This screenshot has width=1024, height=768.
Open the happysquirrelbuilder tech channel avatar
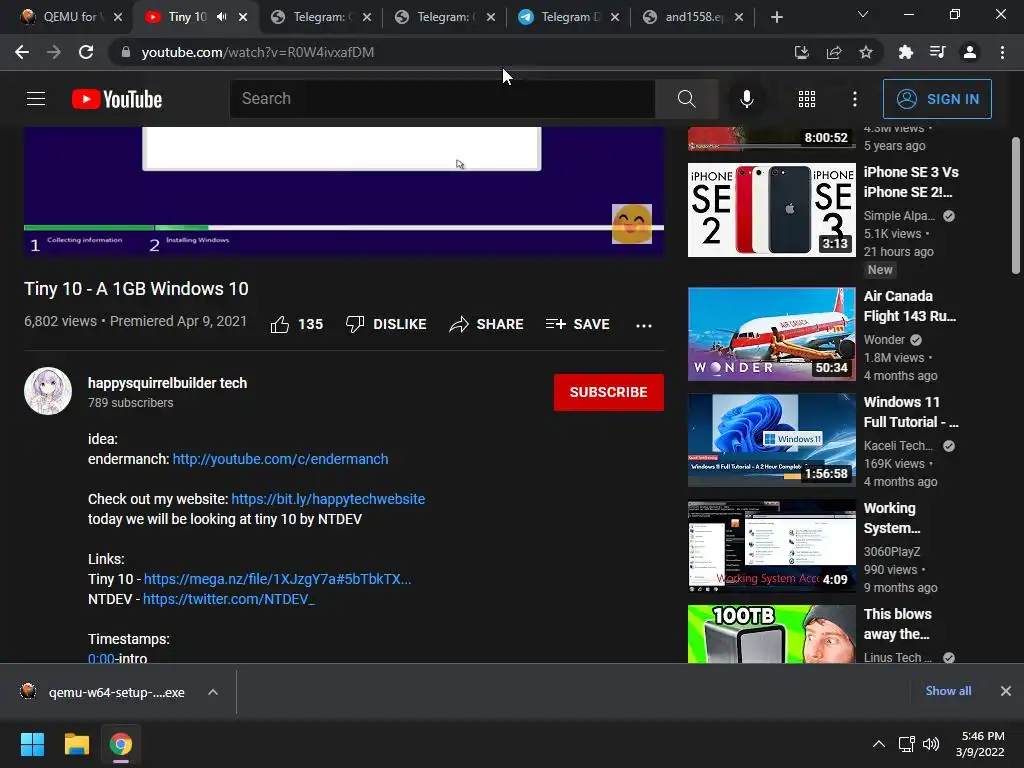click(48, 391)
